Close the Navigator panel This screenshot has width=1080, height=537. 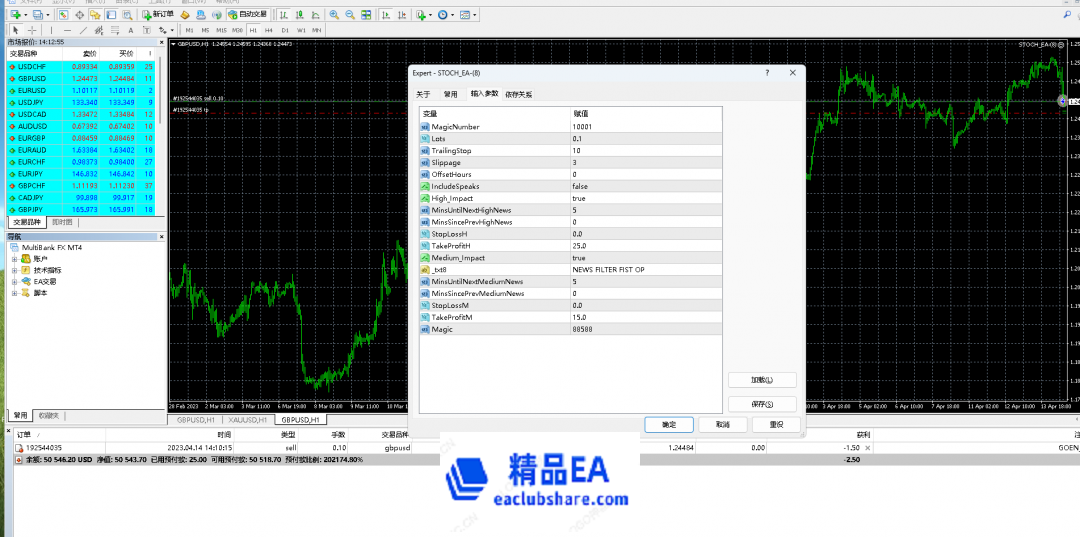coord(162,236)
